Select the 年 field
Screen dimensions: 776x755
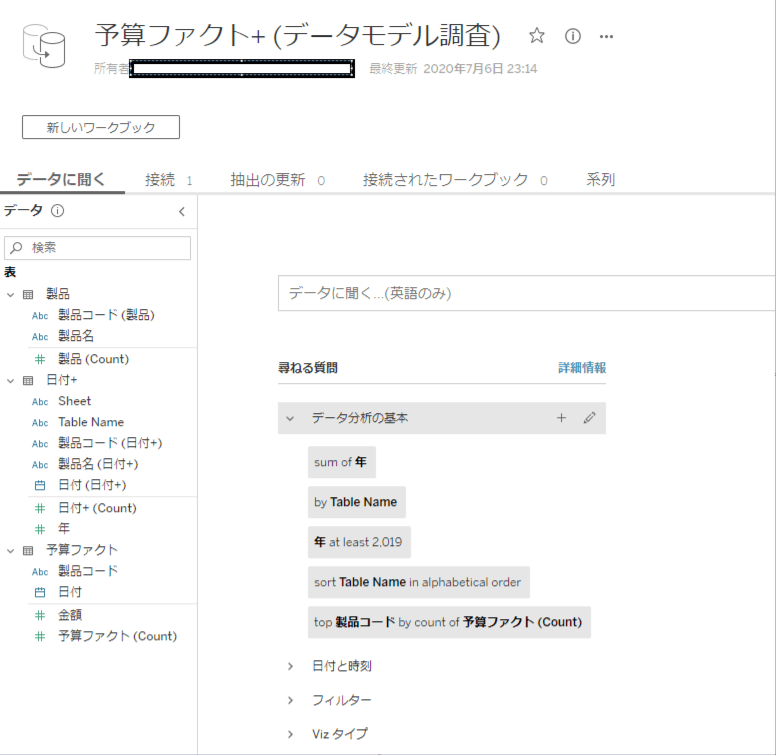click(x=64, y=529)
